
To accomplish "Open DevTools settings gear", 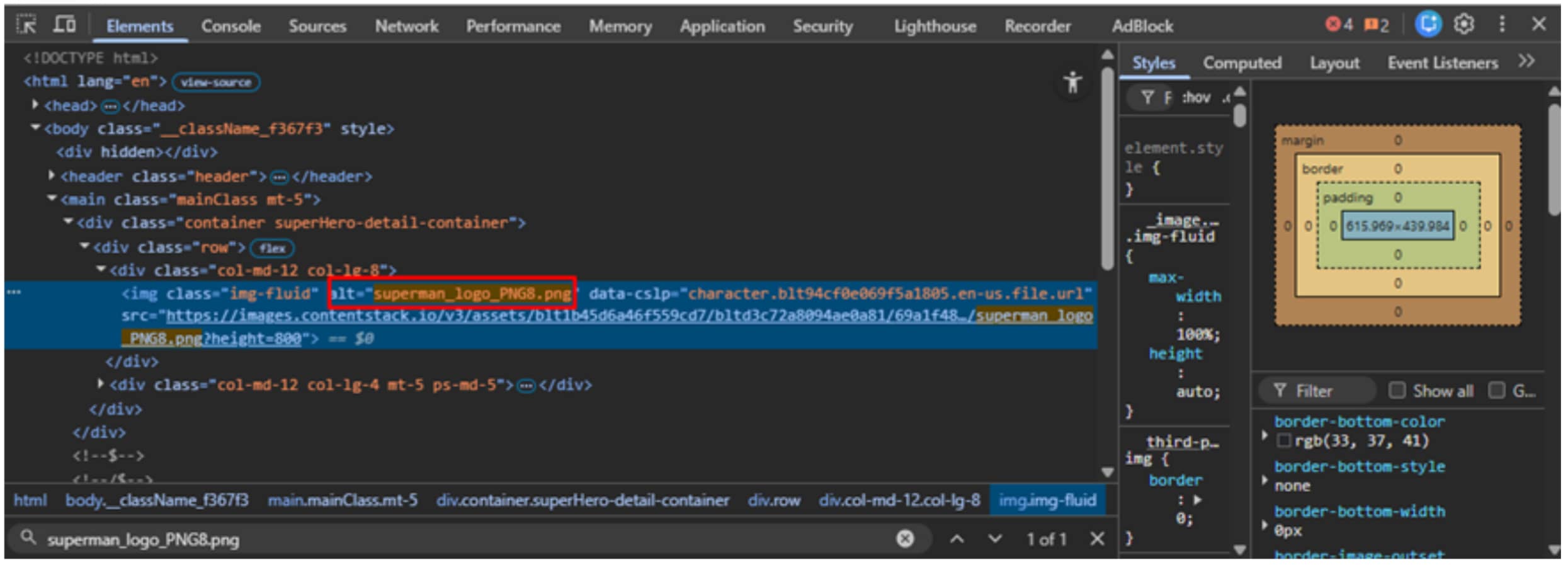I will coord(1464,25).
